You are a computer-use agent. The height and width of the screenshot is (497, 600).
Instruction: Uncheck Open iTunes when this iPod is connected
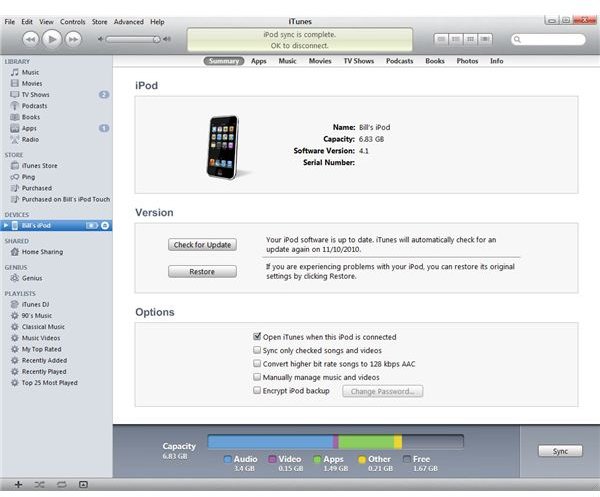(x=257, y=337)
